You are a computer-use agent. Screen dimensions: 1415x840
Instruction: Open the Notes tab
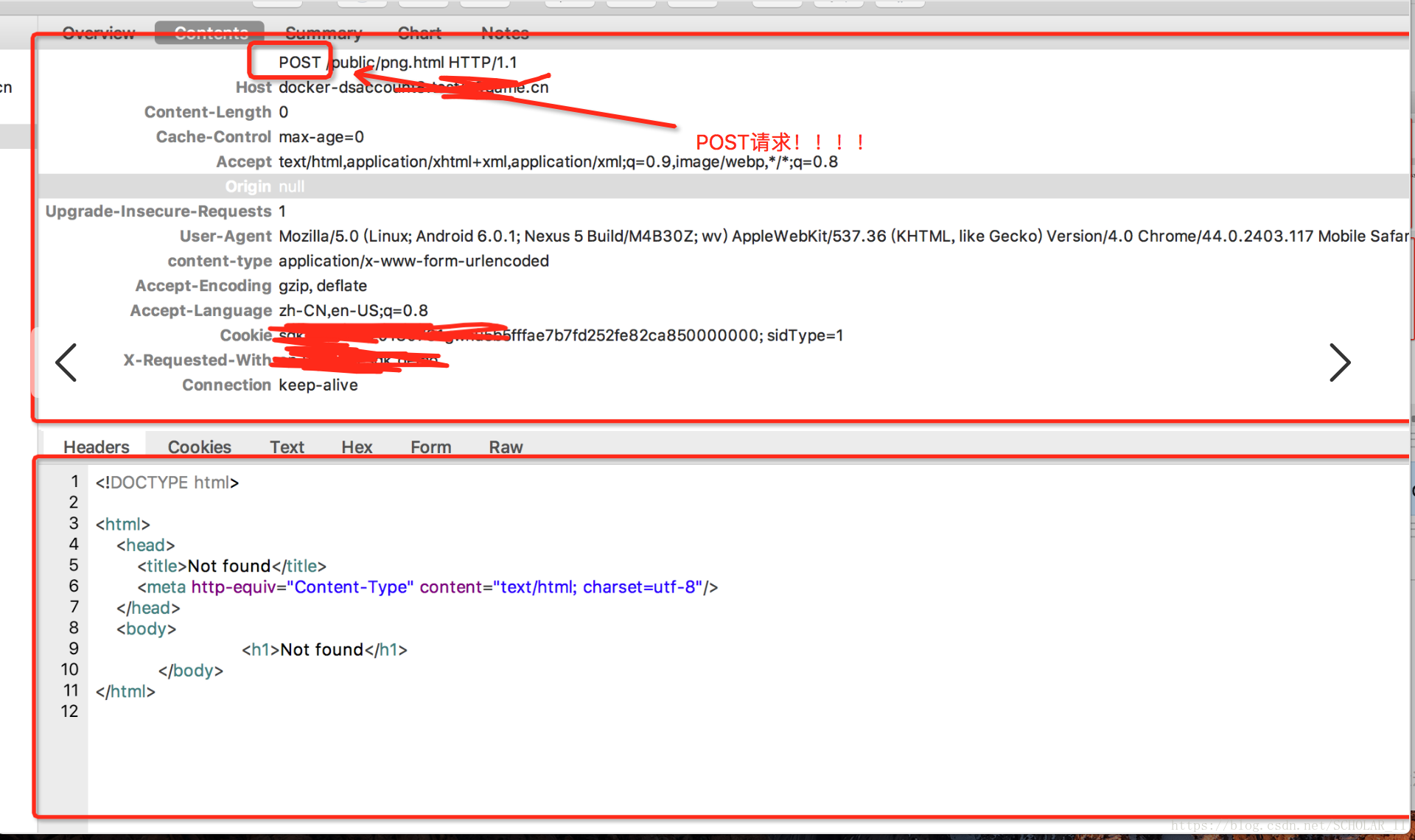pos(504,32)
